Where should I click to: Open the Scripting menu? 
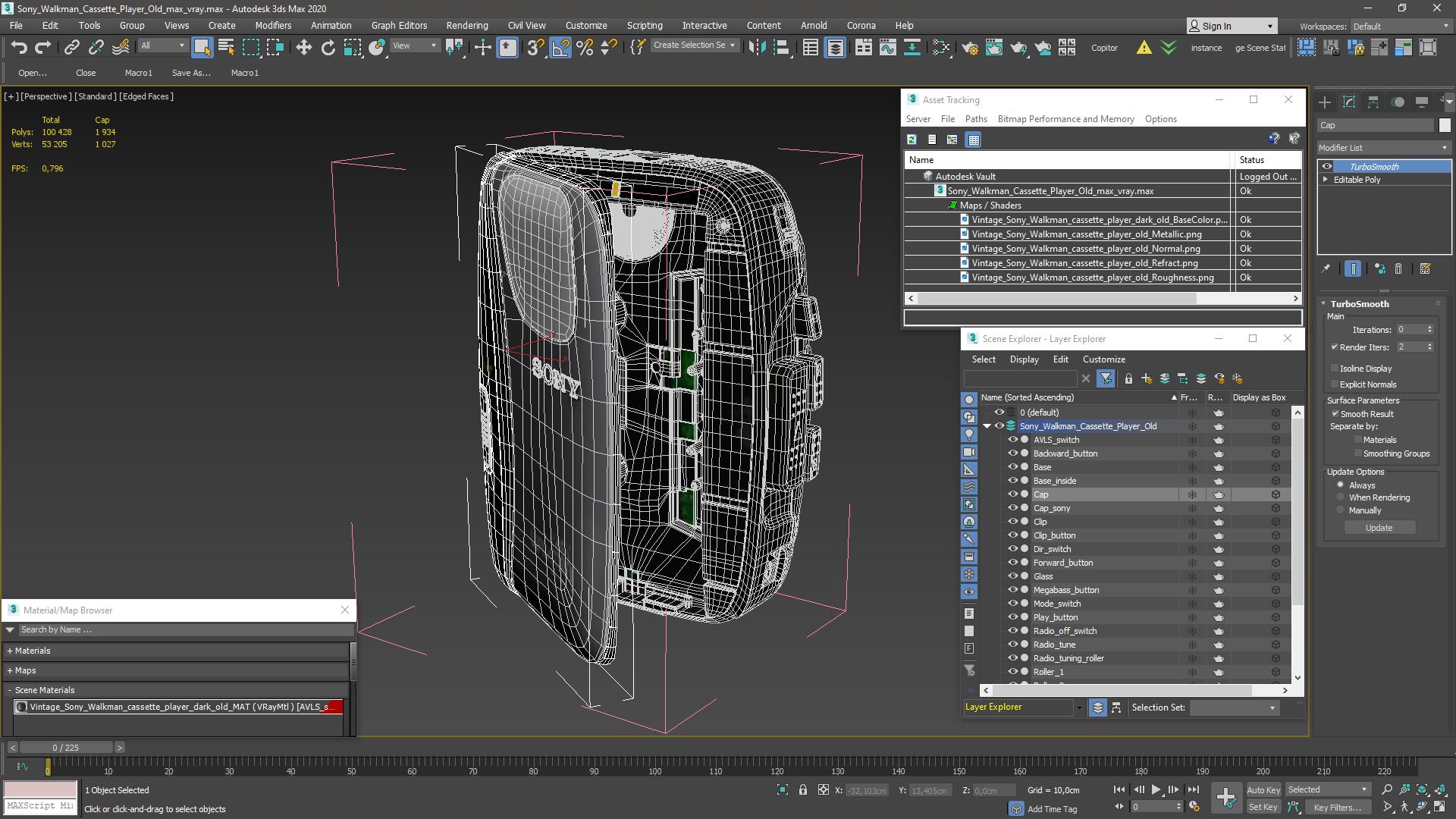coord(644,25)
